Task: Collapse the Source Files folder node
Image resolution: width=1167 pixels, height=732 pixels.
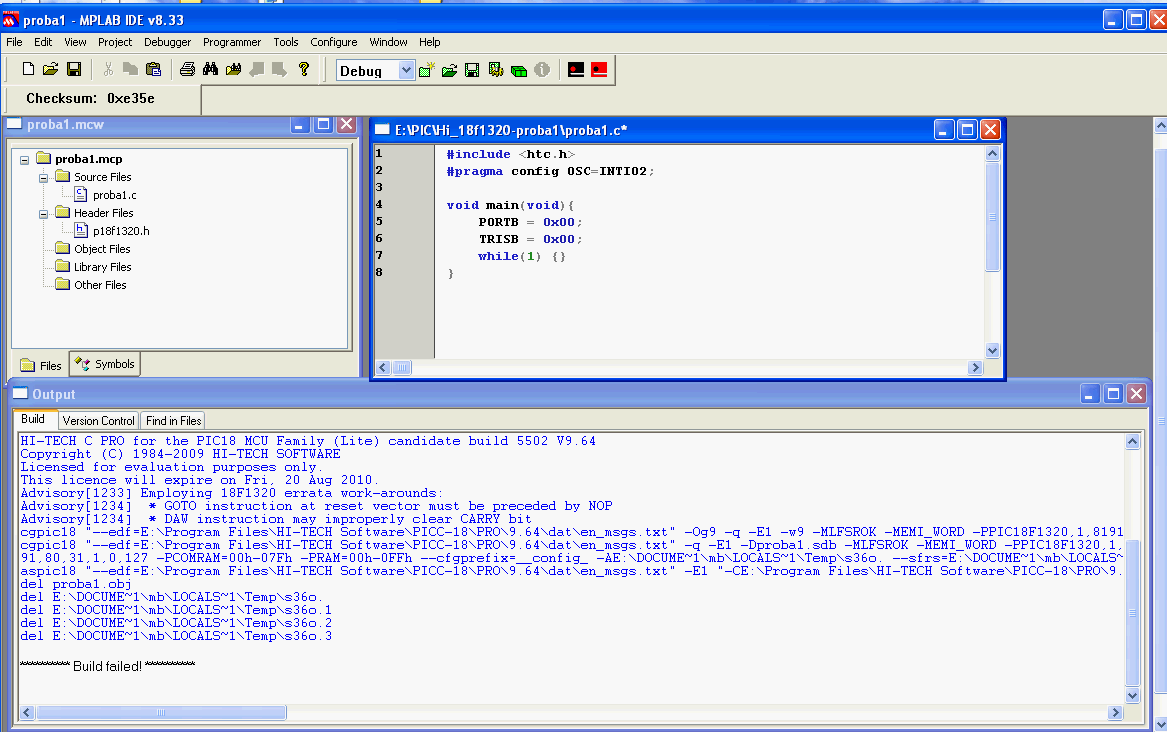Action: (43, 177)
